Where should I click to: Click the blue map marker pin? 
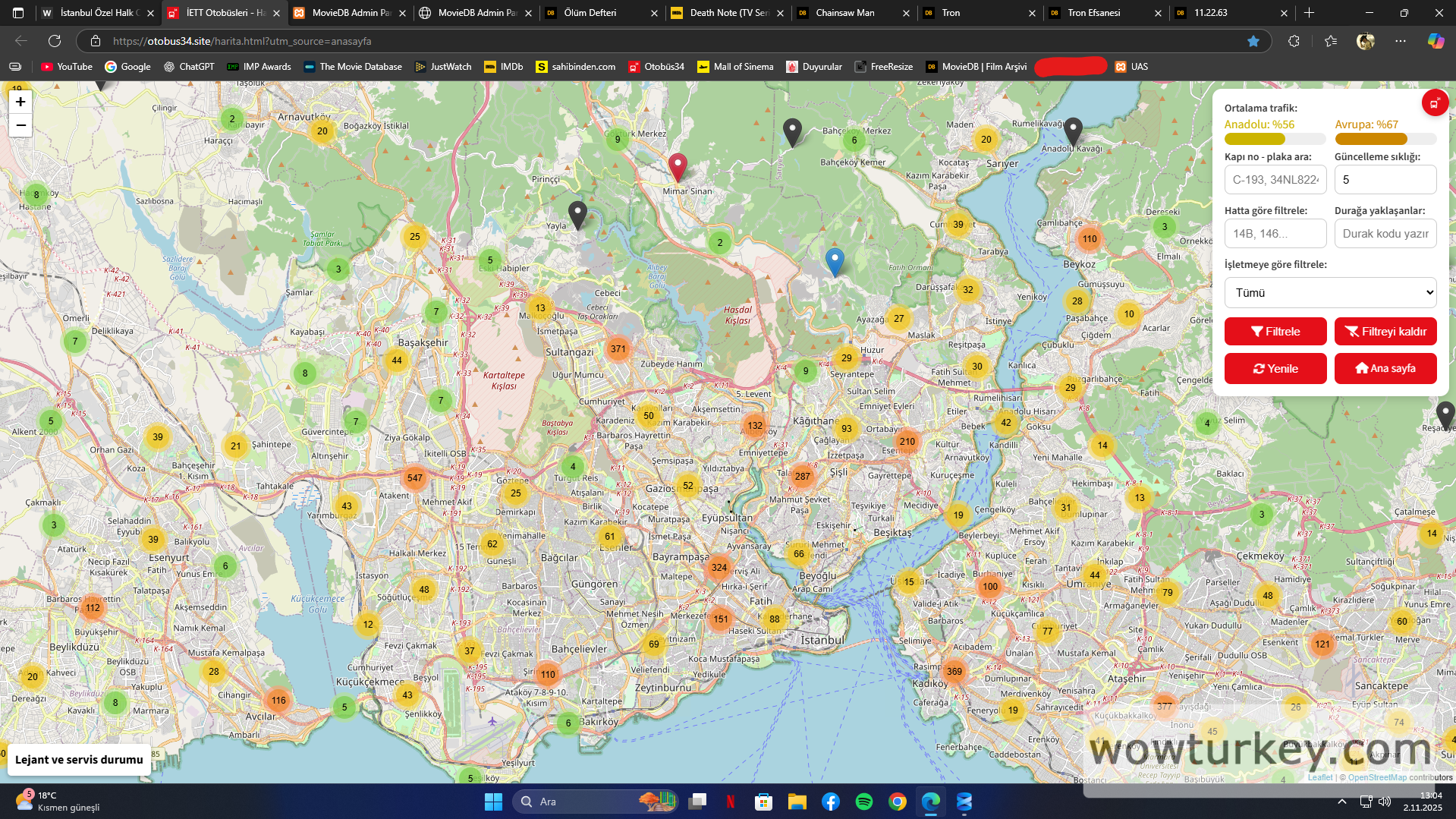coord(834,260)
